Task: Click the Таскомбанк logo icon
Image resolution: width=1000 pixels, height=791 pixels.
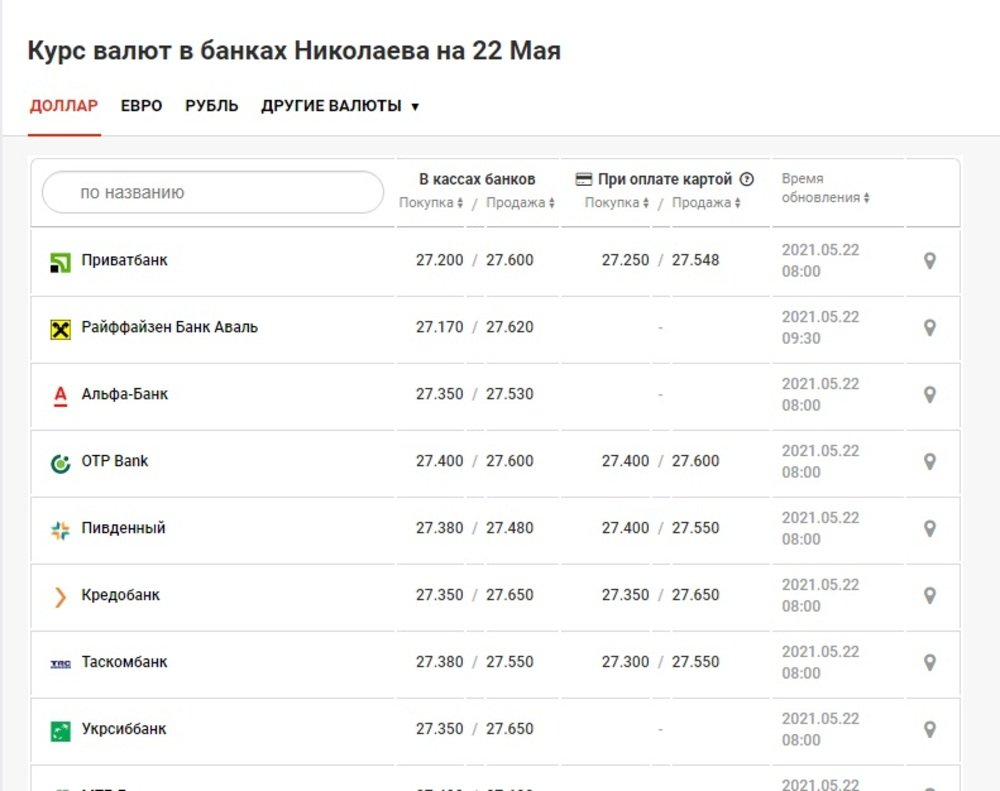Action: tap(61, 664)
